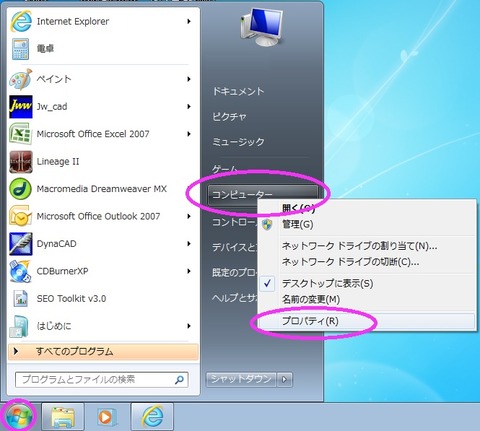Launch the SEO Toolkit v3.0 icon
This screenshot has width=480, height=431.
click(20, 299)
